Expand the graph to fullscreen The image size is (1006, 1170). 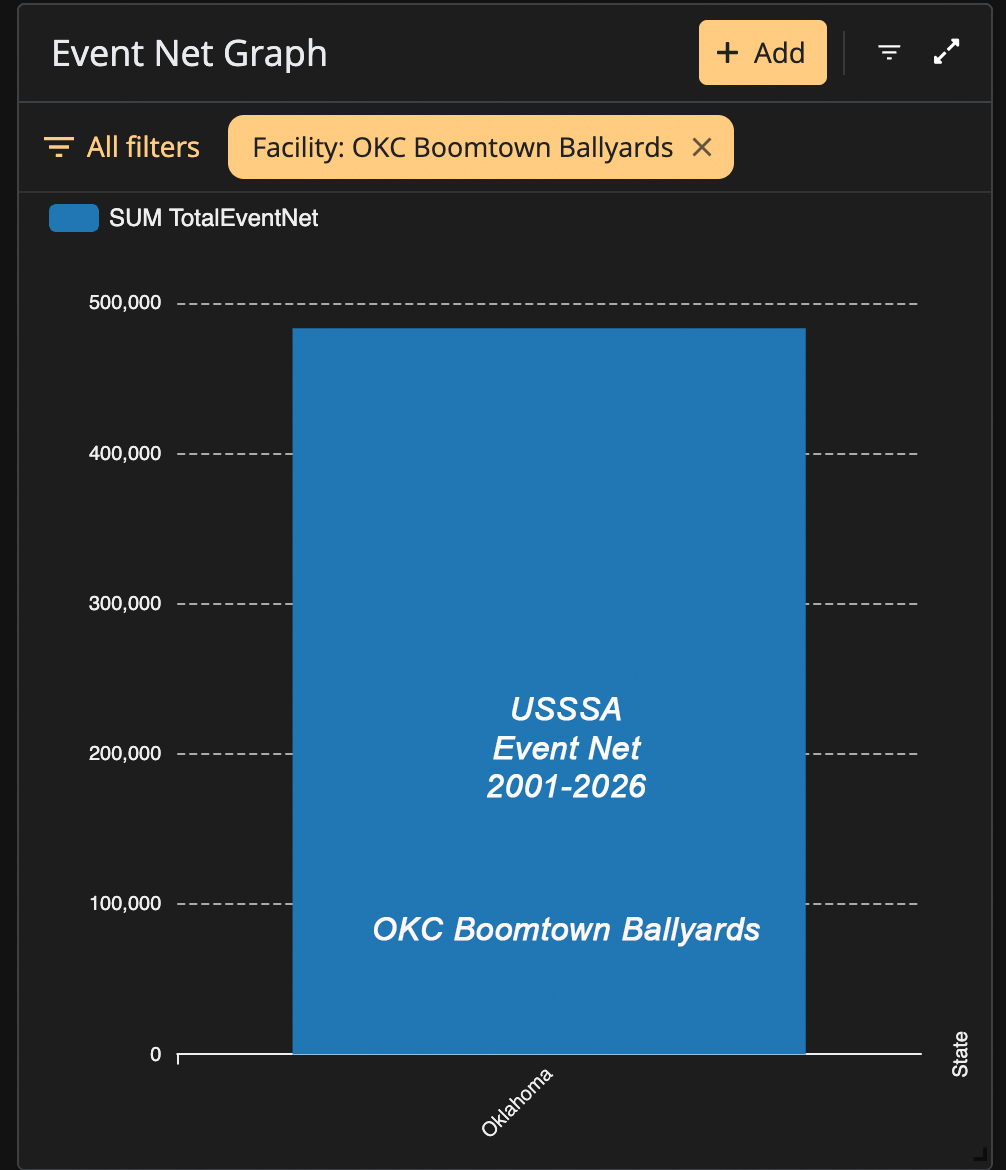(x=946, y=51)
